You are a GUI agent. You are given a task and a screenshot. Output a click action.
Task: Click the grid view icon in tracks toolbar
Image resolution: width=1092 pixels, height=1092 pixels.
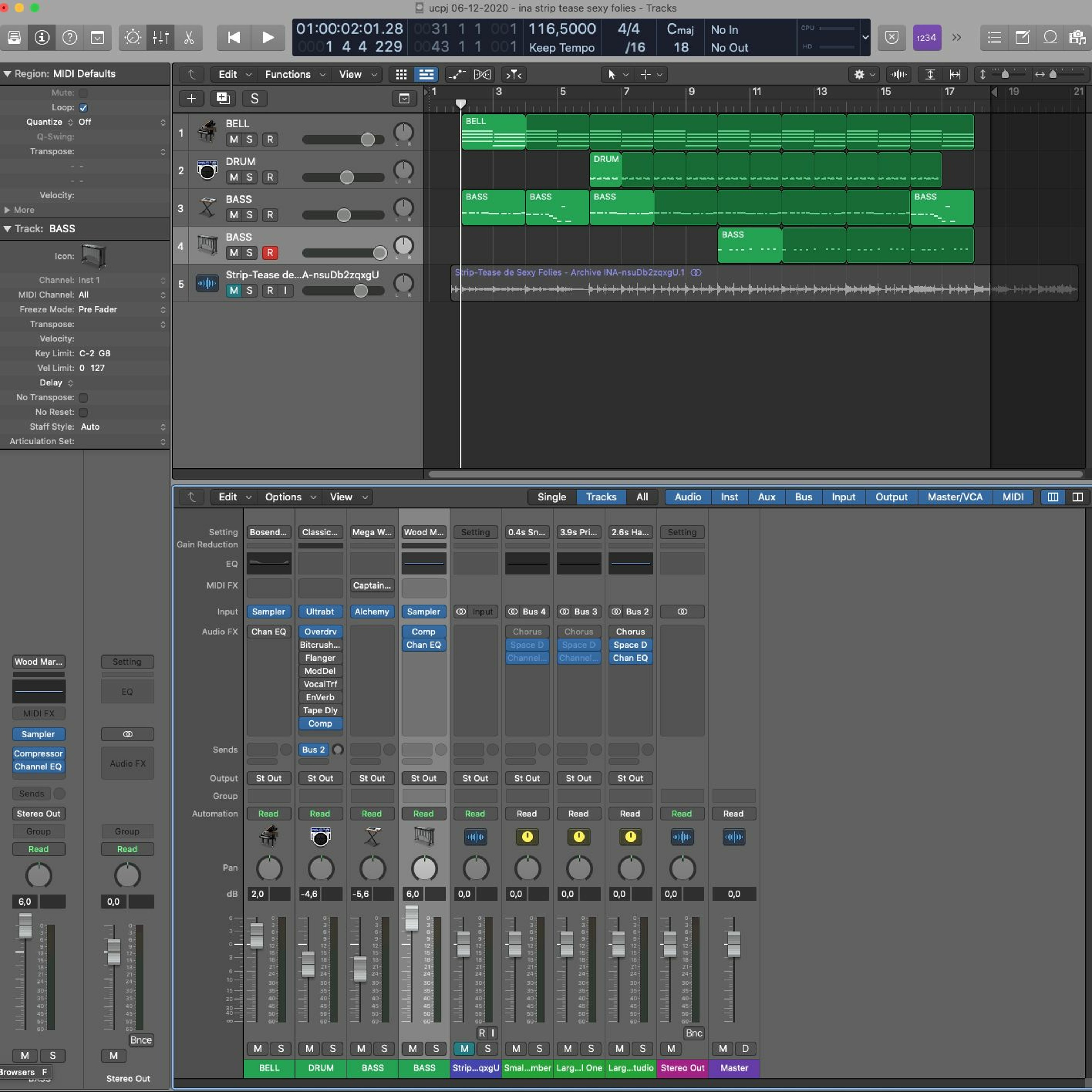(x=401, y=74)
